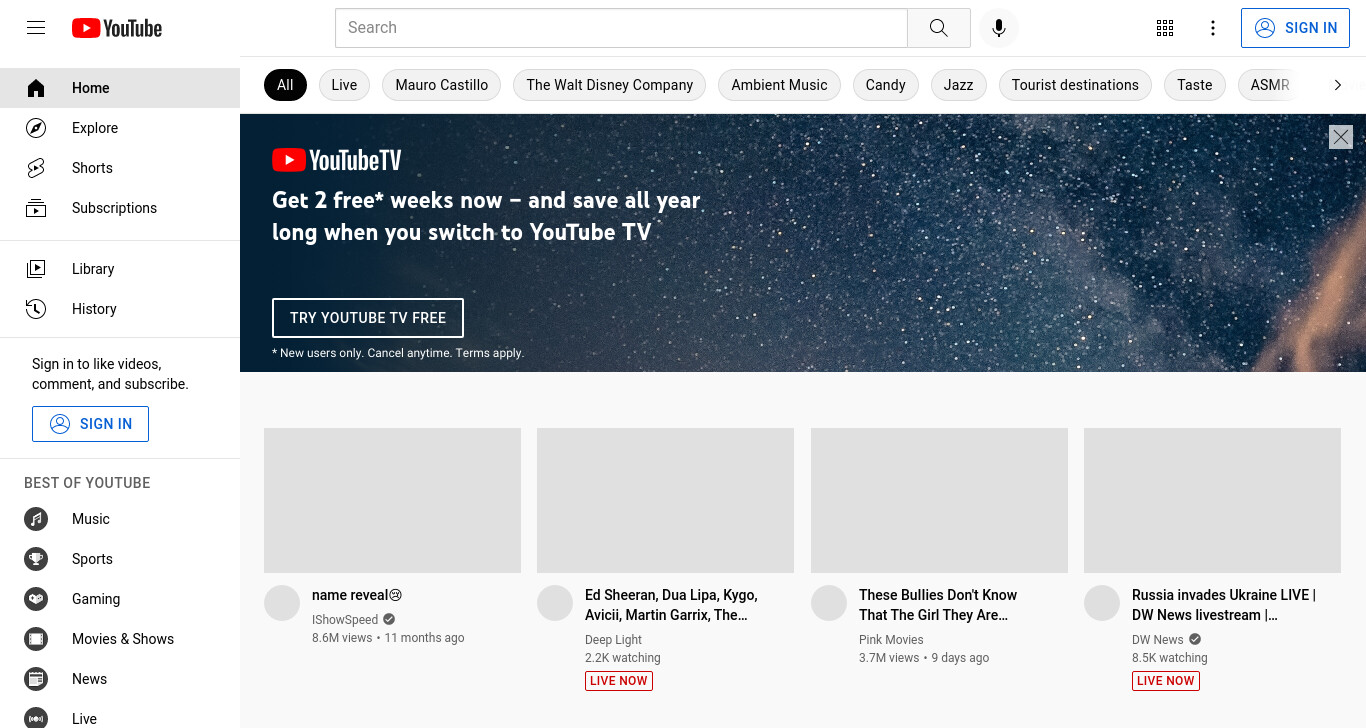Click the YouTube TV logo in banner
This screenshot has width=1366, height=728.
pos(337,160)
